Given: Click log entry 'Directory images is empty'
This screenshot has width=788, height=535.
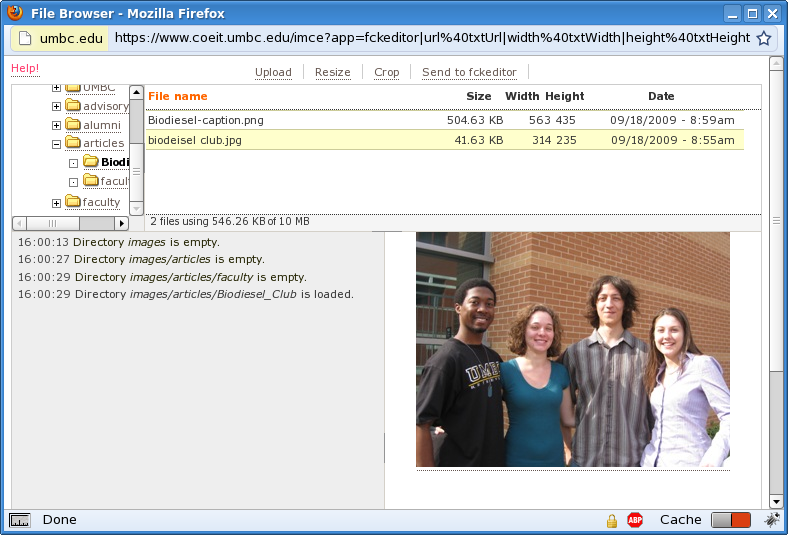Looking at the screenshot, I should [x=119, y=242].
